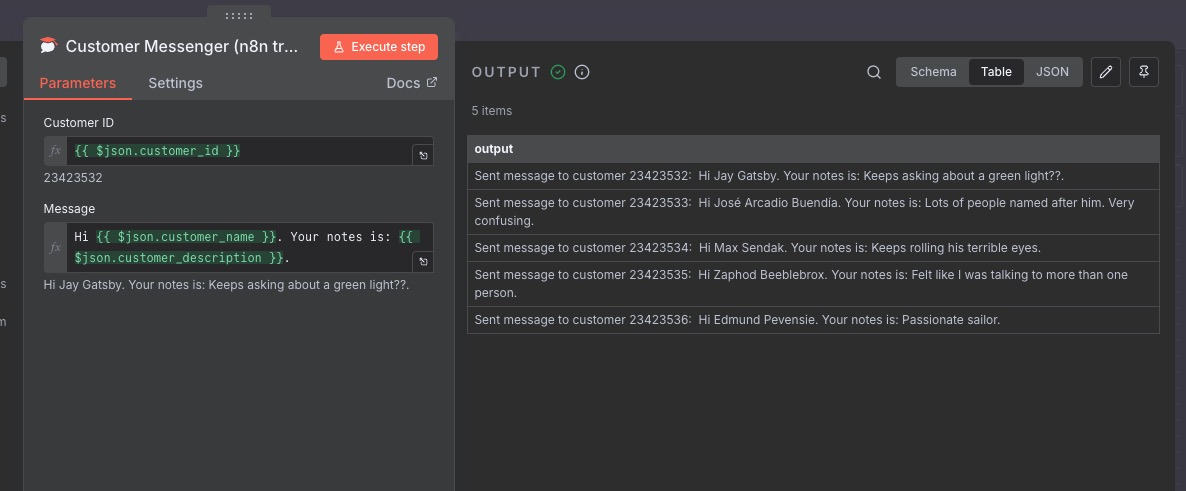Click the fx icon beside Customer ID

pos(56,151)
